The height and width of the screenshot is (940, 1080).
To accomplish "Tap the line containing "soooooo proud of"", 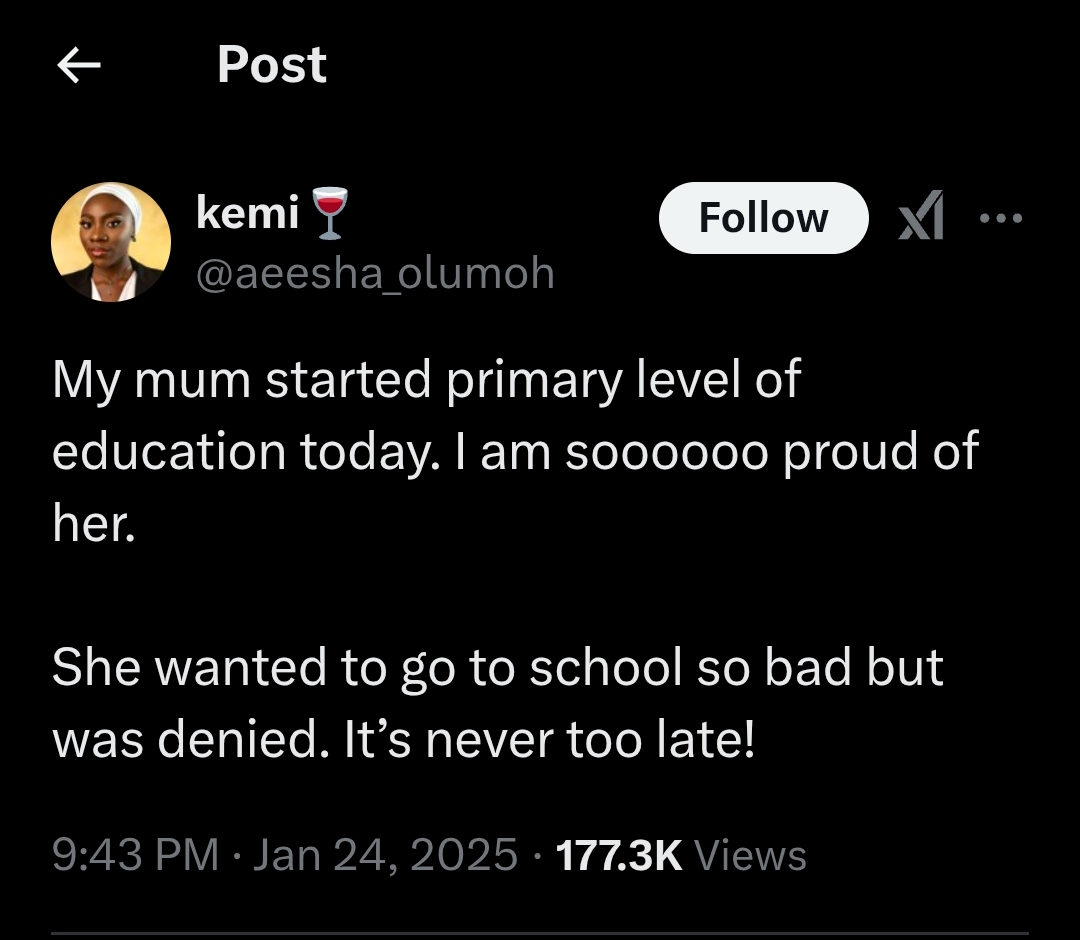I will pos(770,452).
